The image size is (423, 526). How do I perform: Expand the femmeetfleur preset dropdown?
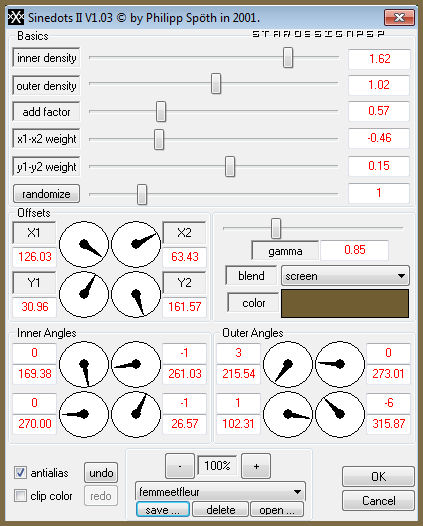click(220, 492)
